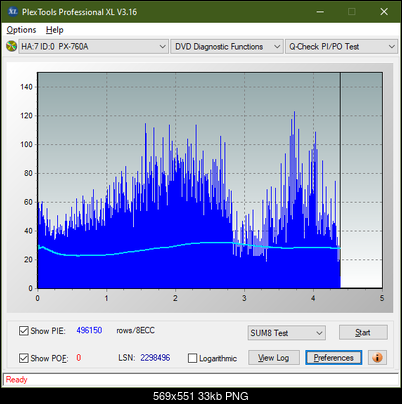This screenshot has width=402, height=404.
Task: Click the Preferences button
Action: pyautogui.click(x=333, y=358)
